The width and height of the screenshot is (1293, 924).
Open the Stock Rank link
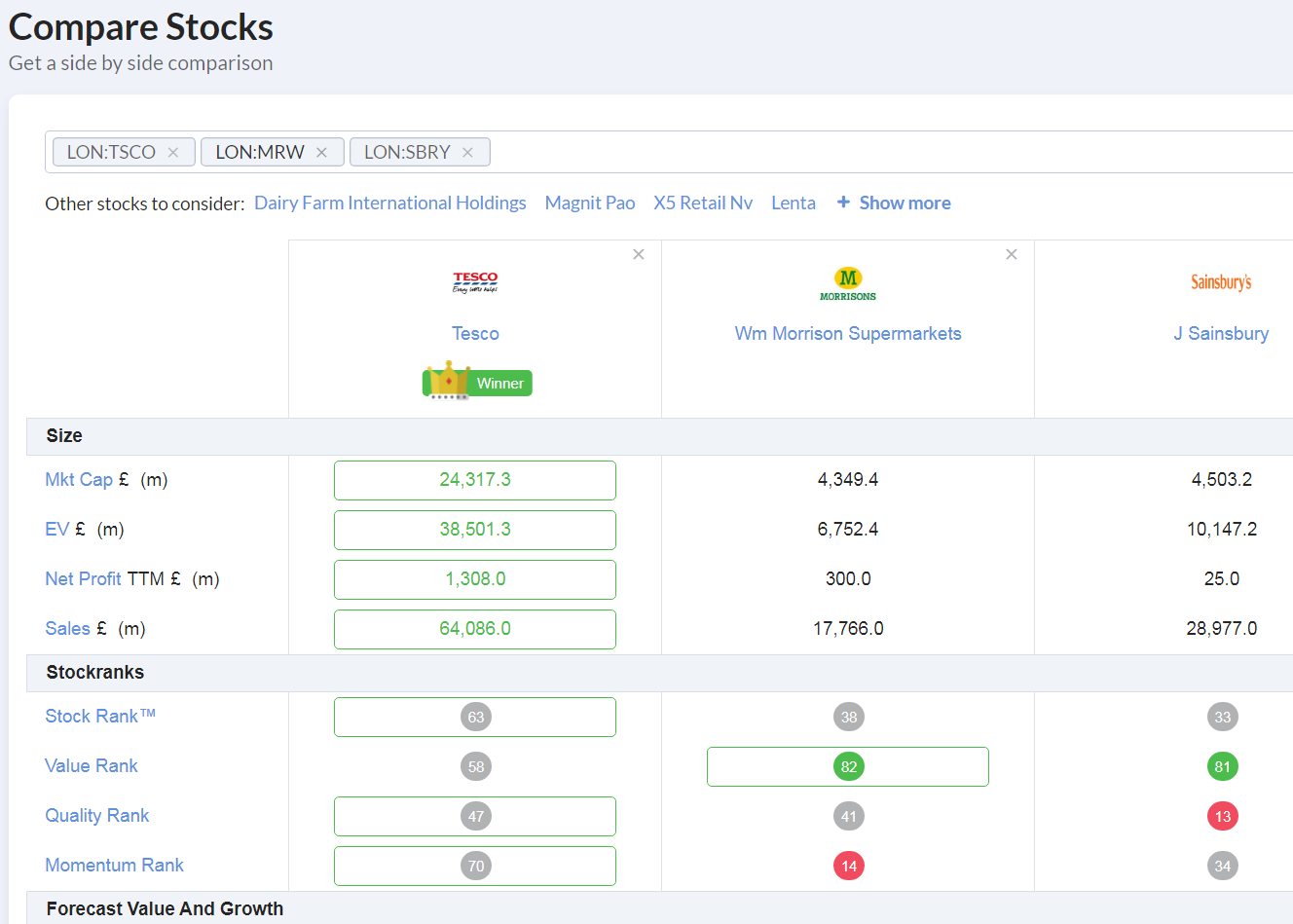[x=100, y=717]
